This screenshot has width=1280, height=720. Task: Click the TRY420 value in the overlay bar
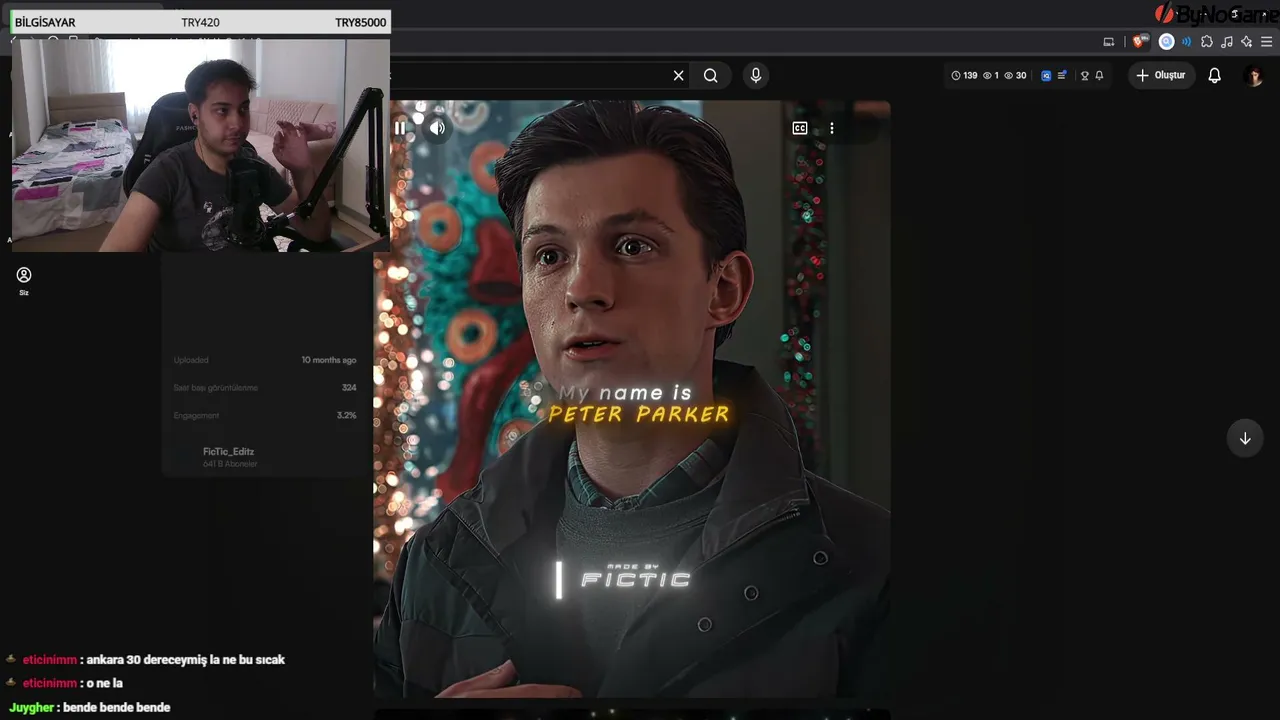(200, 22)
